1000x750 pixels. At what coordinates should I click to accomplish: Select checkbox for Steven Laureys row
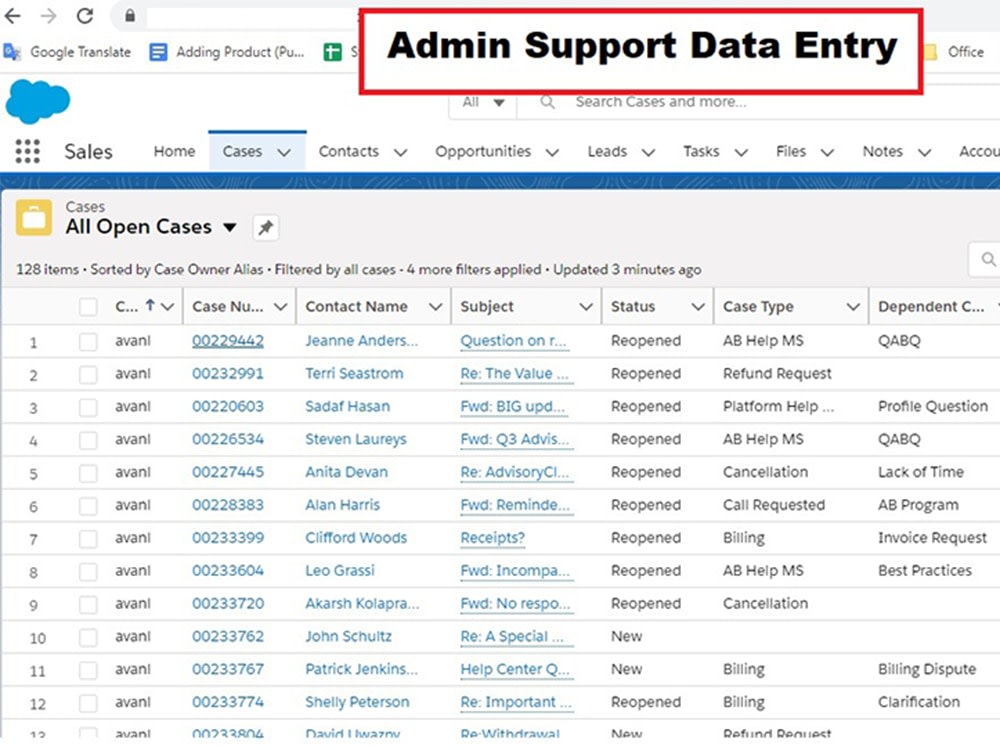click(88, 440)
